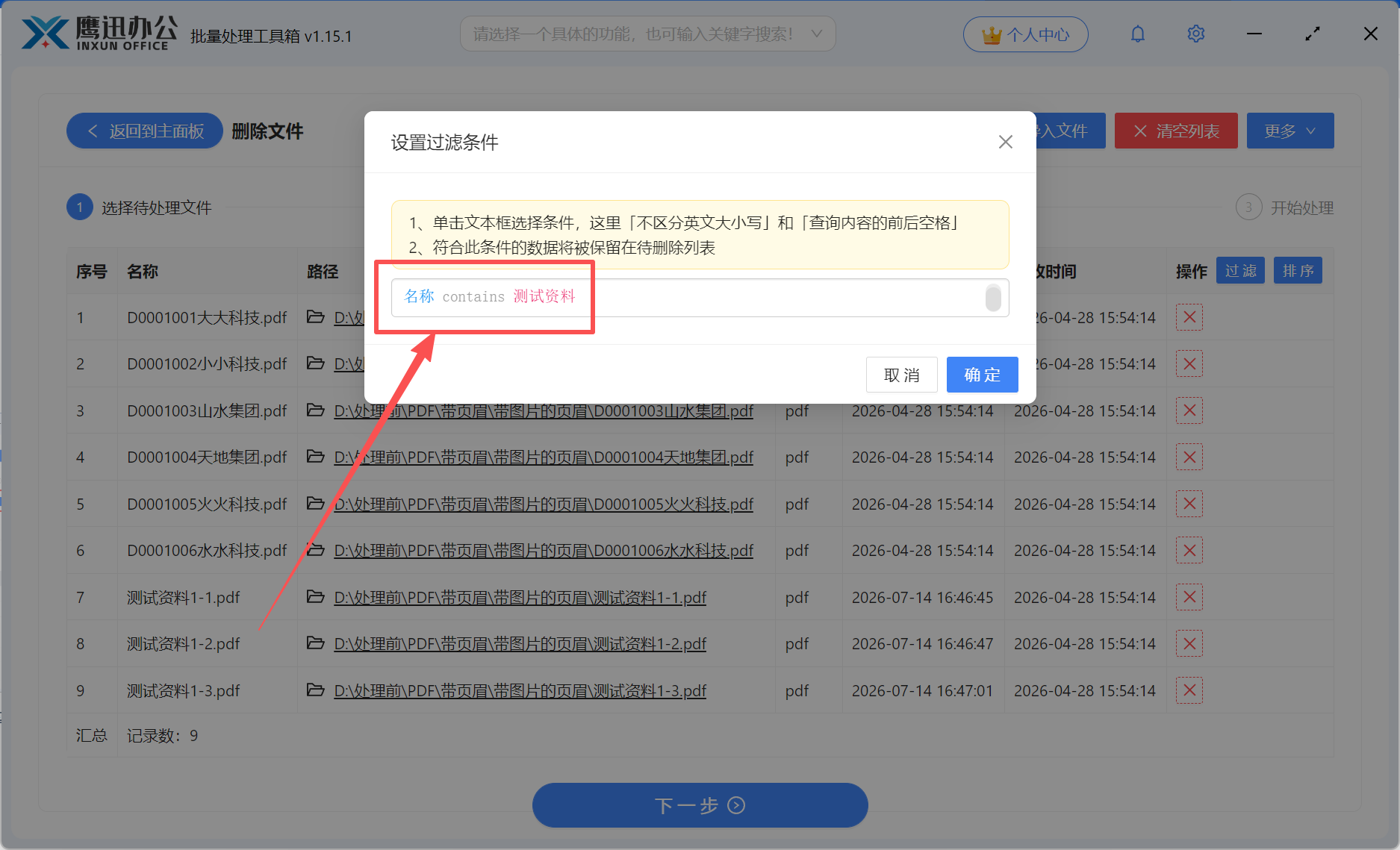Select file name 测试资料1-2.pdf

[184, 644]
